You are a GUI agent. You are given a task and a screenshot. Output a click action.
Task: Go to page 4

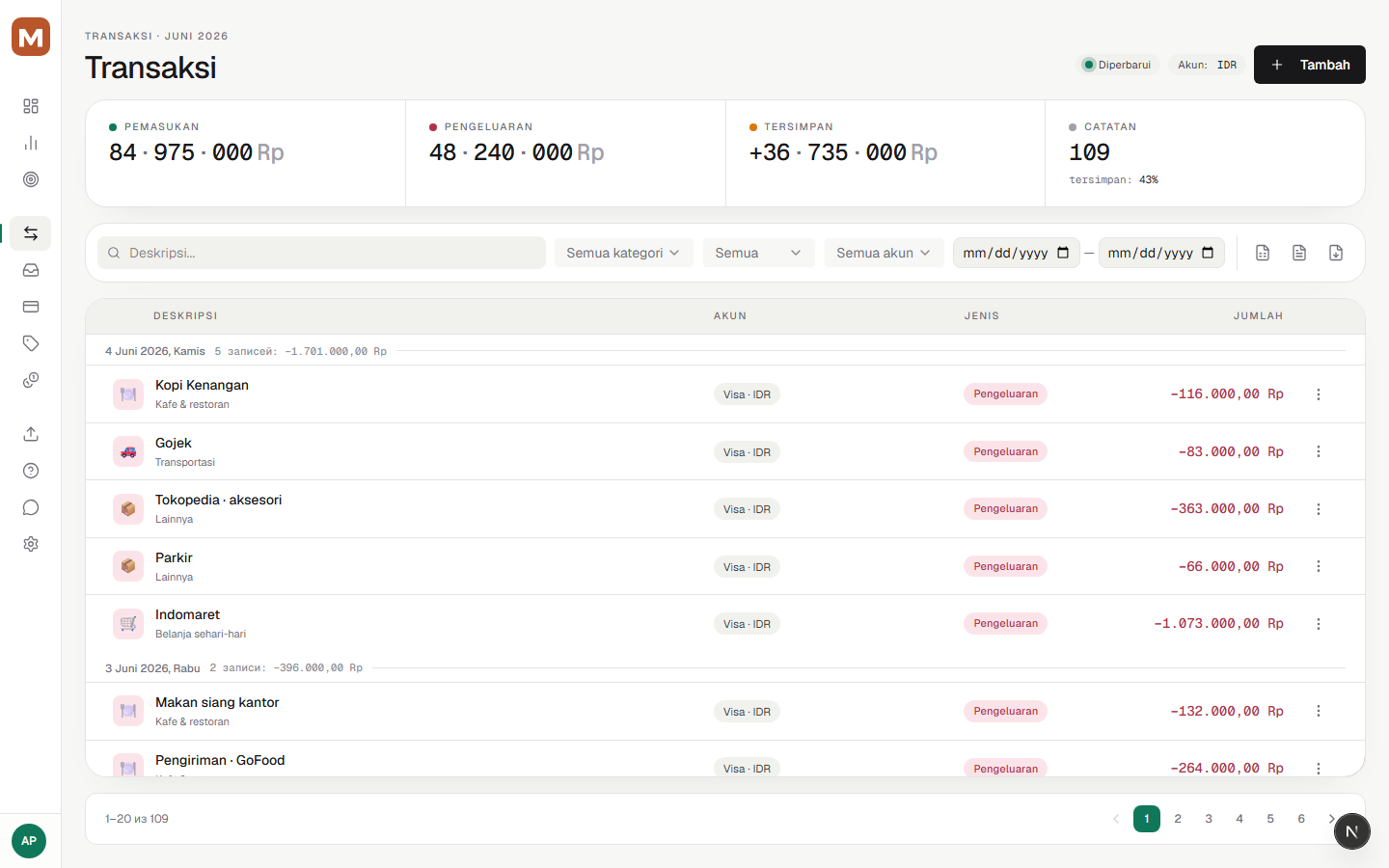[1239, 819]
